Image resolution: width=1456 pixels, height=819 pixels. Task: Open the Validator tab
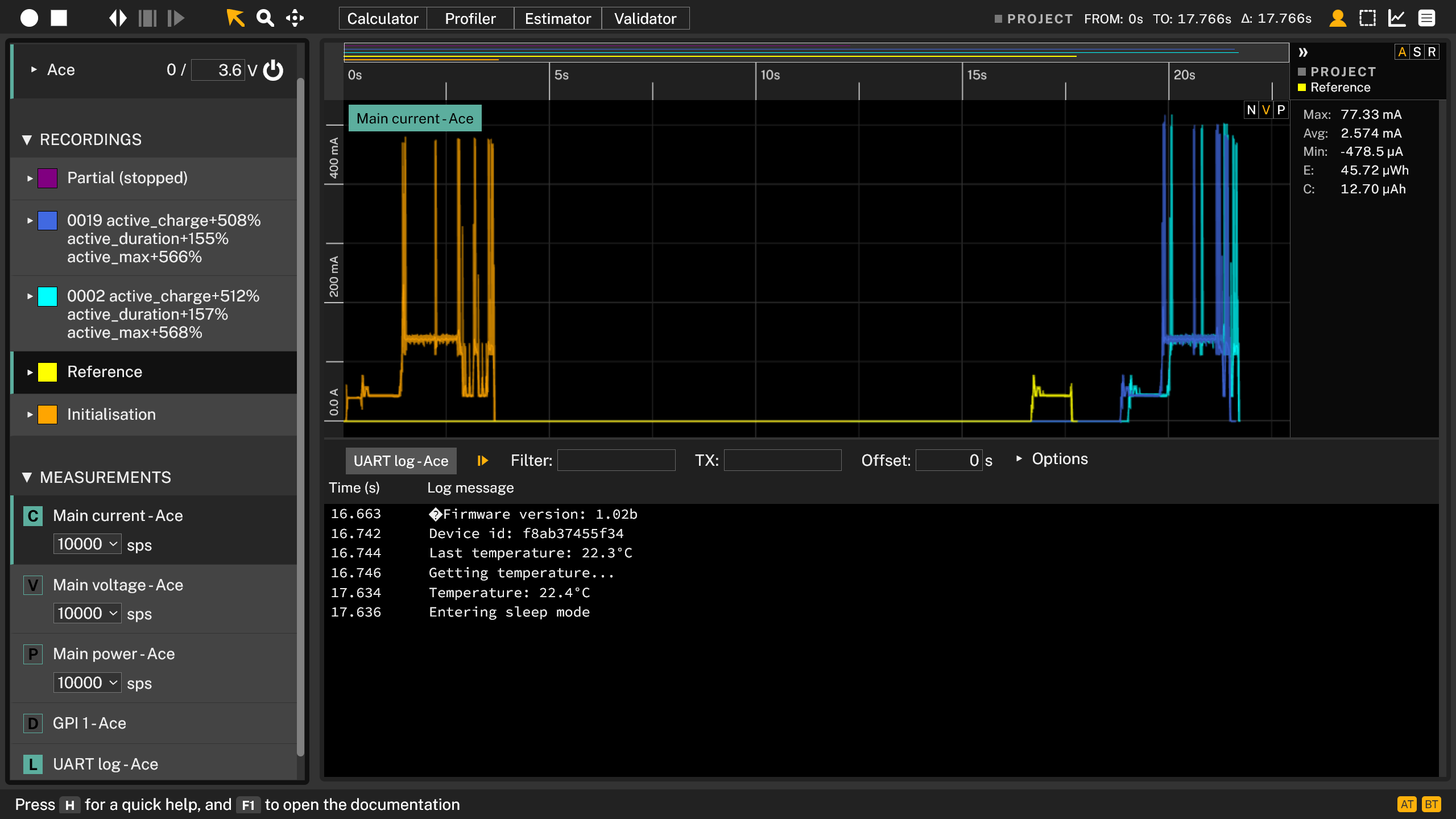click(x=646, y=18)
